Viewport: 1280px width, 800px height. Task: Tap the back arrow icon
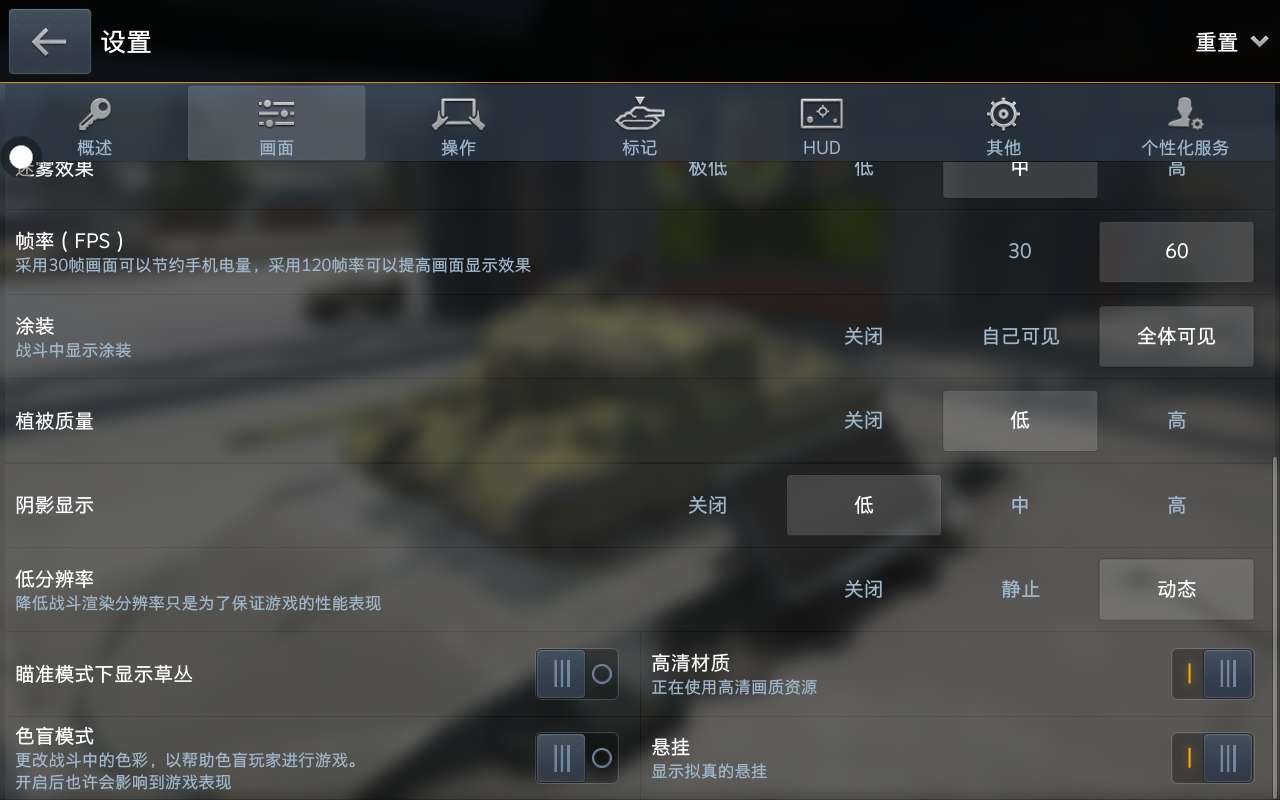tap(50, 42)
